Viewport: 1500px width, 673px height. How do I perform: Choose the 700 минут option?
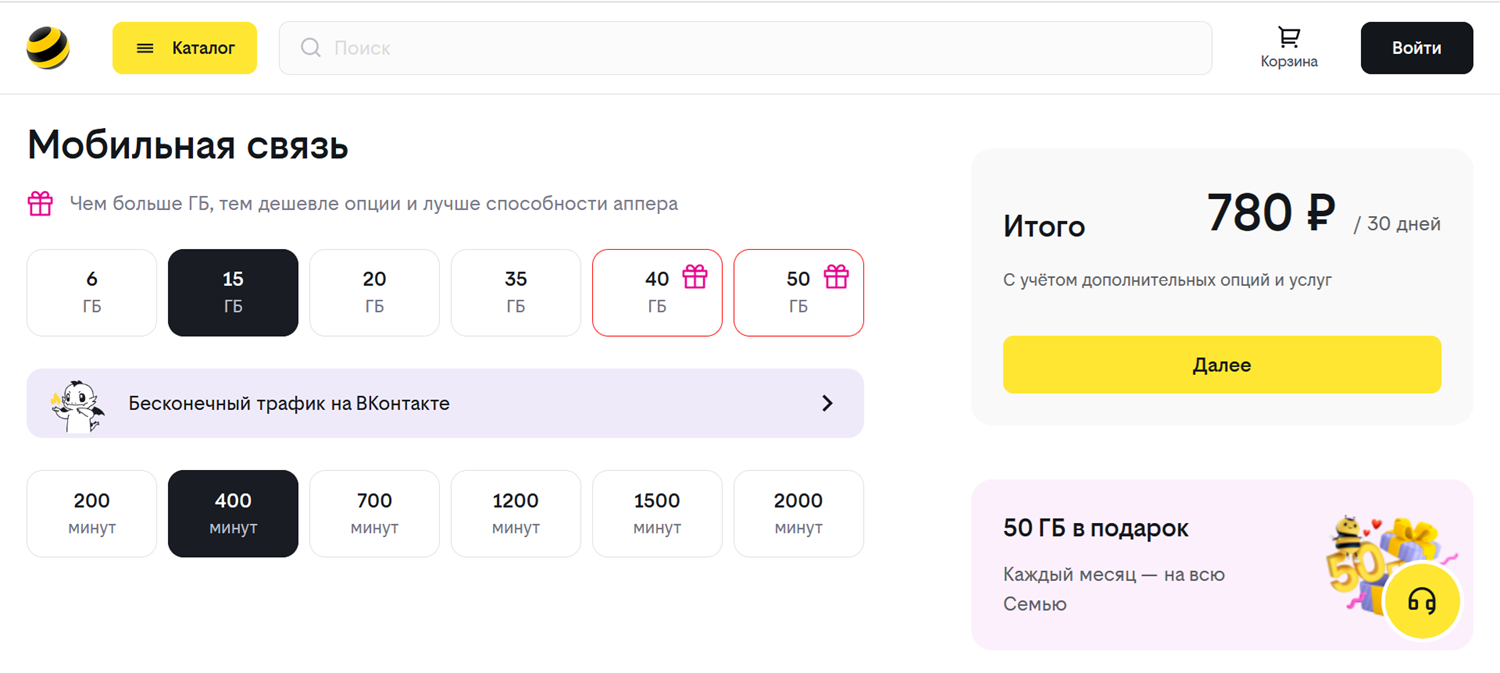tap(374, 513)
